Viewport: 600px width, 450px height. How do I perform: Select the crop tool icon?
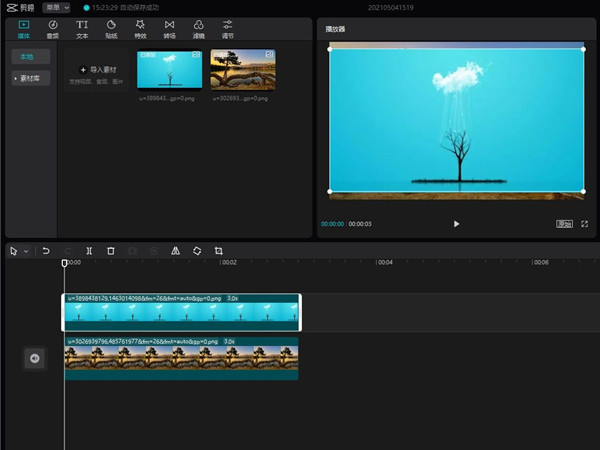218,251
